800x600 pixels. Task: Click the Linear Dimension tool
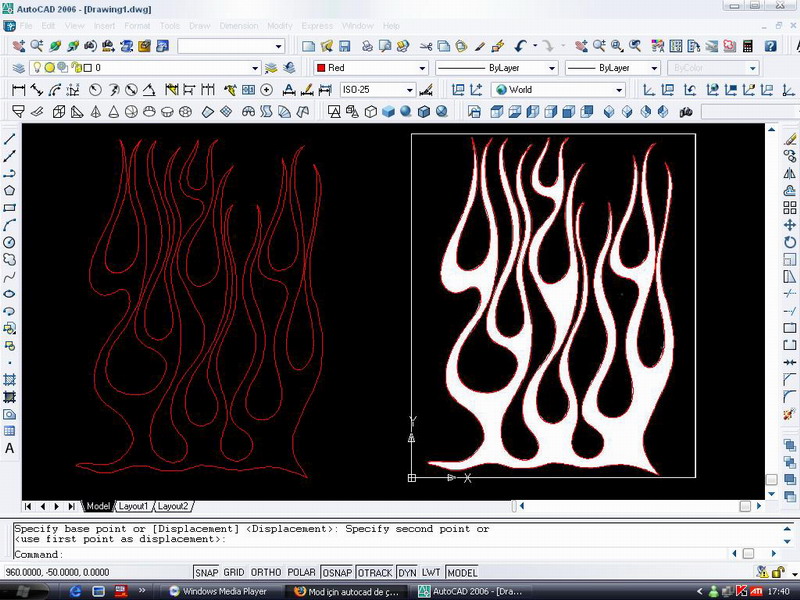(18, 90)
